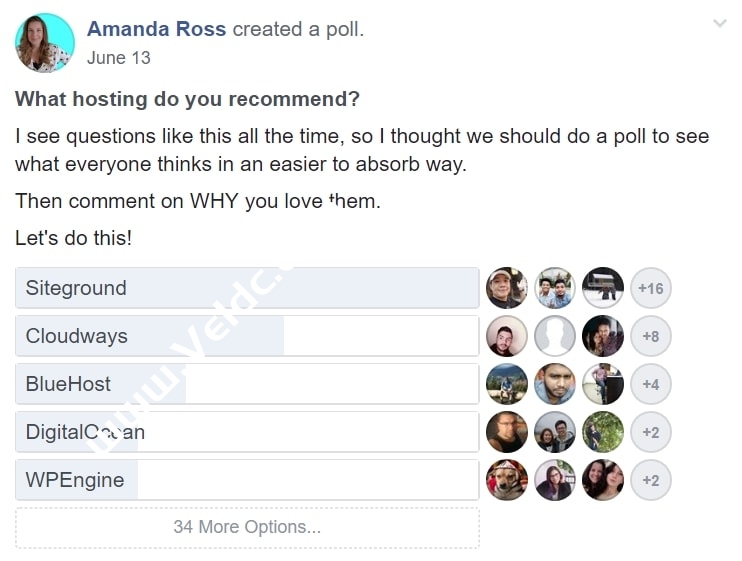Choose the WPEngine poll option
The image size is (742, 561).
click(247, 480)
